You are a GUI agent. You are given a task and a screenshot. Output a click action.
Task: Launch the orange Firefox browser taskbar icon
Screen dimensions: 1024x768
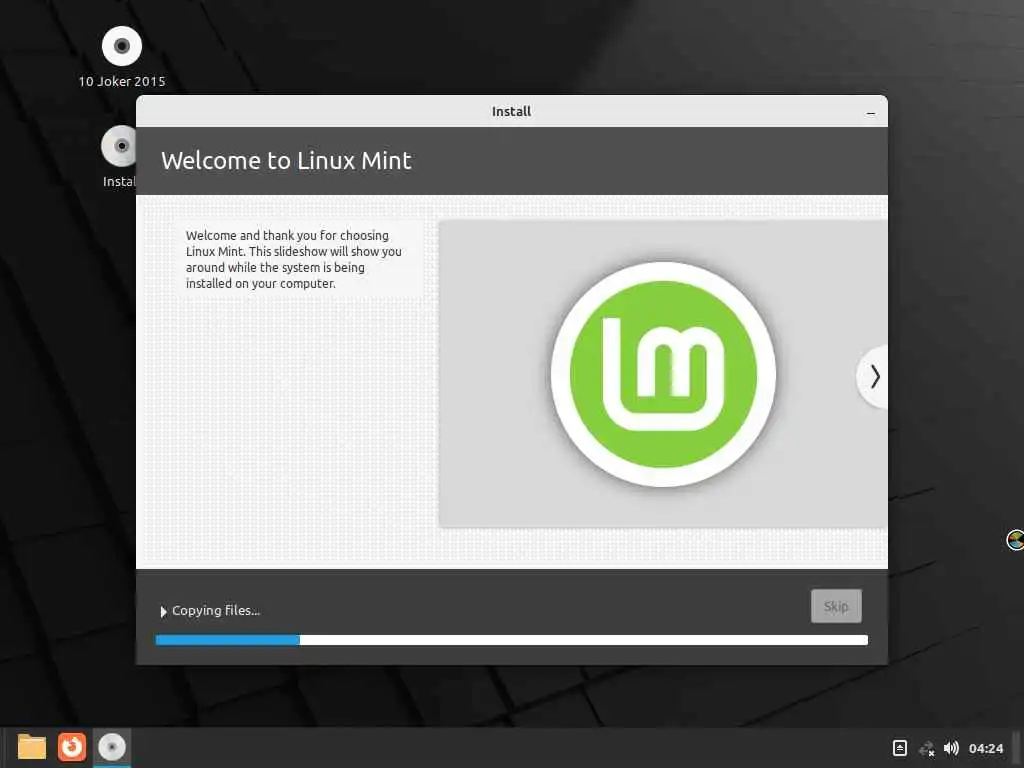tap(72, 747)
